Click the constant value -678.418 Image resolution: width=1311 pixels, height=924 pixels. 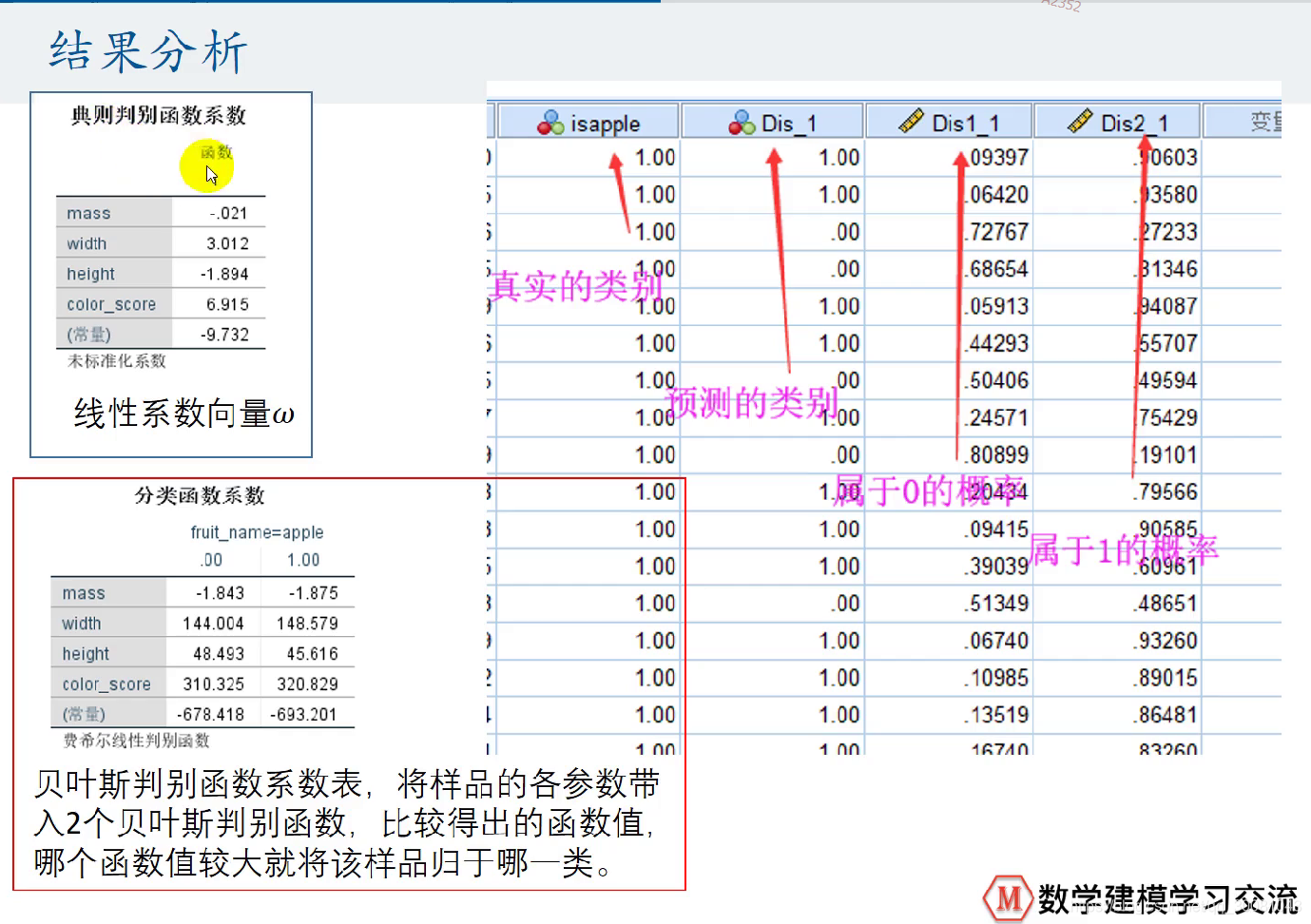(x=211, y=714)
